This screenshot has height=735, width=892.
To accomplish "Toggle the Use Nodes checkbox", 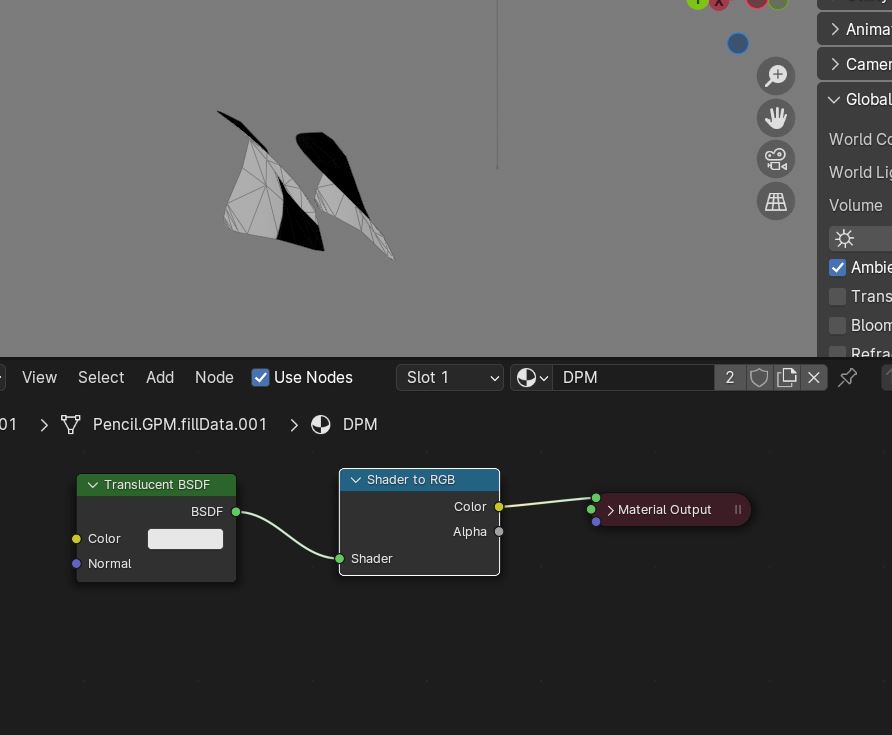I will point(261,378).
